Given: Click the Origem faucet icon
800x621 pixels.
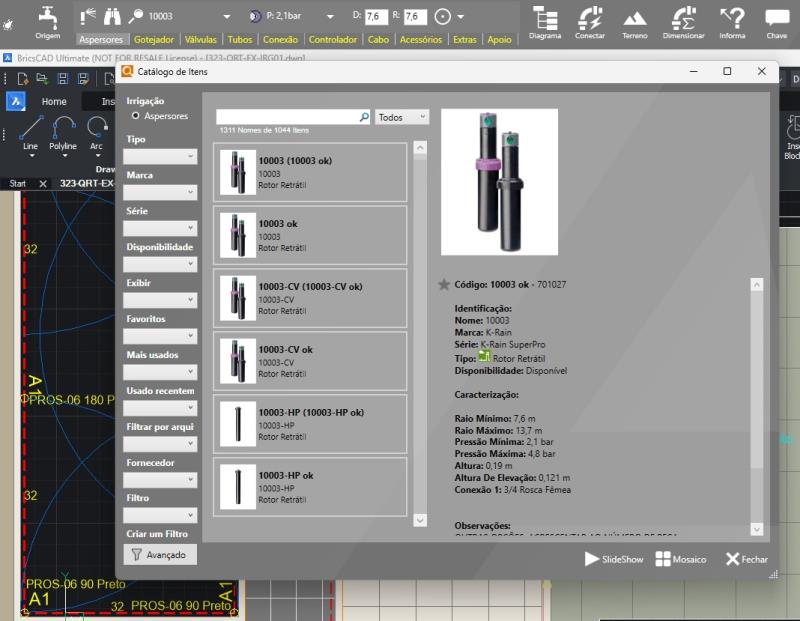Looking at the screenshot, I should (48, 17).
